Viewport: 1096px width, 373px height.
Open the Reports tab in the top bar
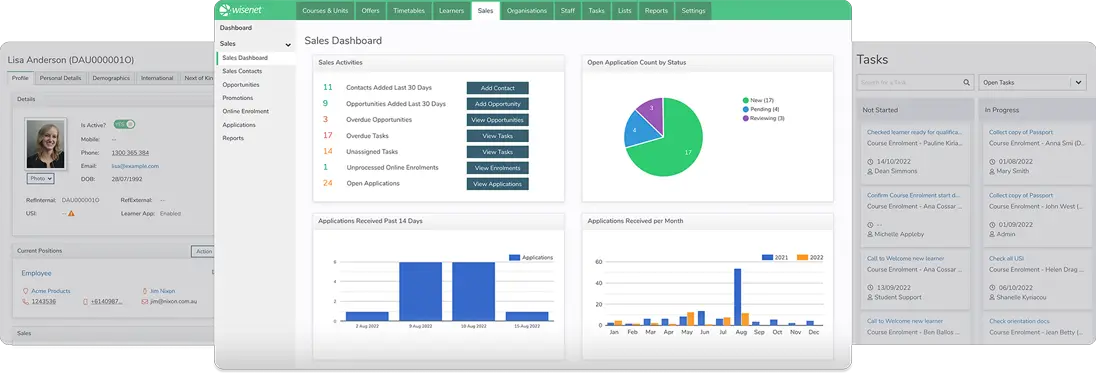[x=656, y=10]
